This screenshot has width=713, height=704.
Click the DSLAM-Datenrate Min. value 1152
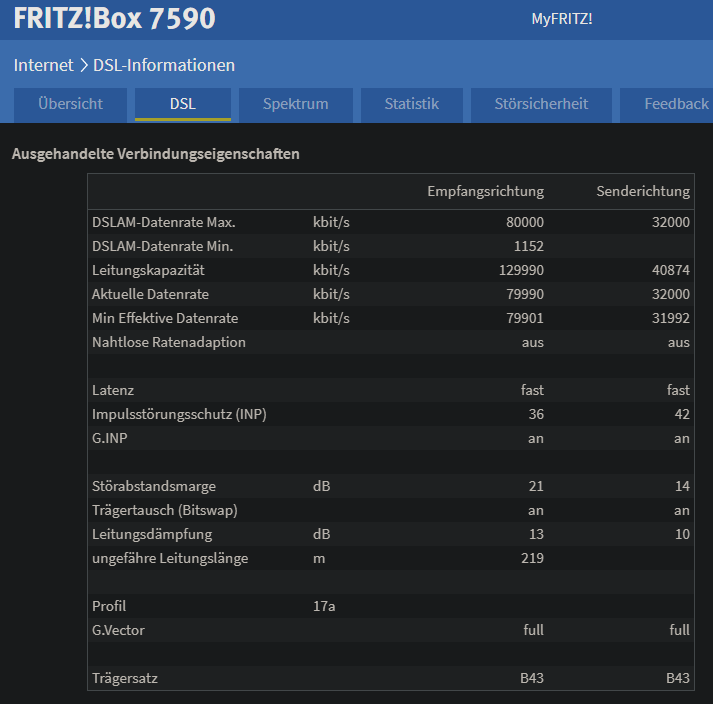[x=528, y=246]
